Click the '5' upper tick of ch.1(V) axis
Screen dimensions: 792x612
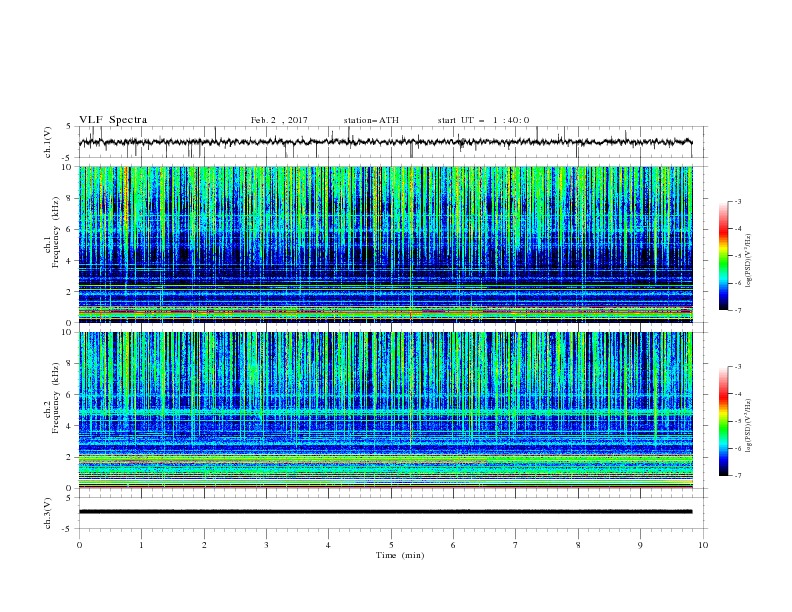tap(69, 127)
